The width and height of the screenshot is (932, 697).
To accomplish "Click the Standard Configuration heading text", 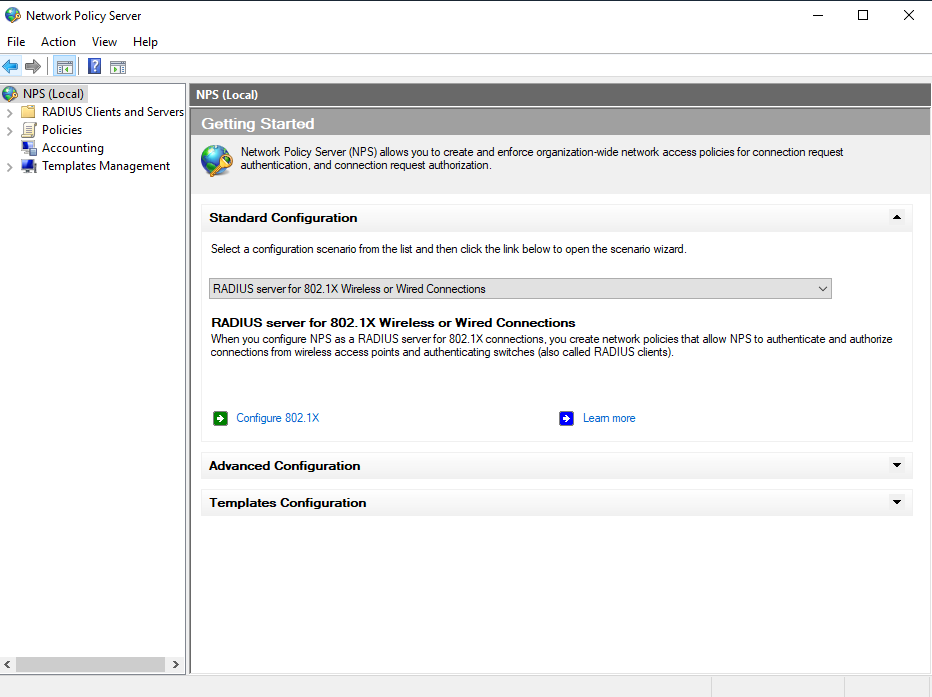I will pos(283,218).
